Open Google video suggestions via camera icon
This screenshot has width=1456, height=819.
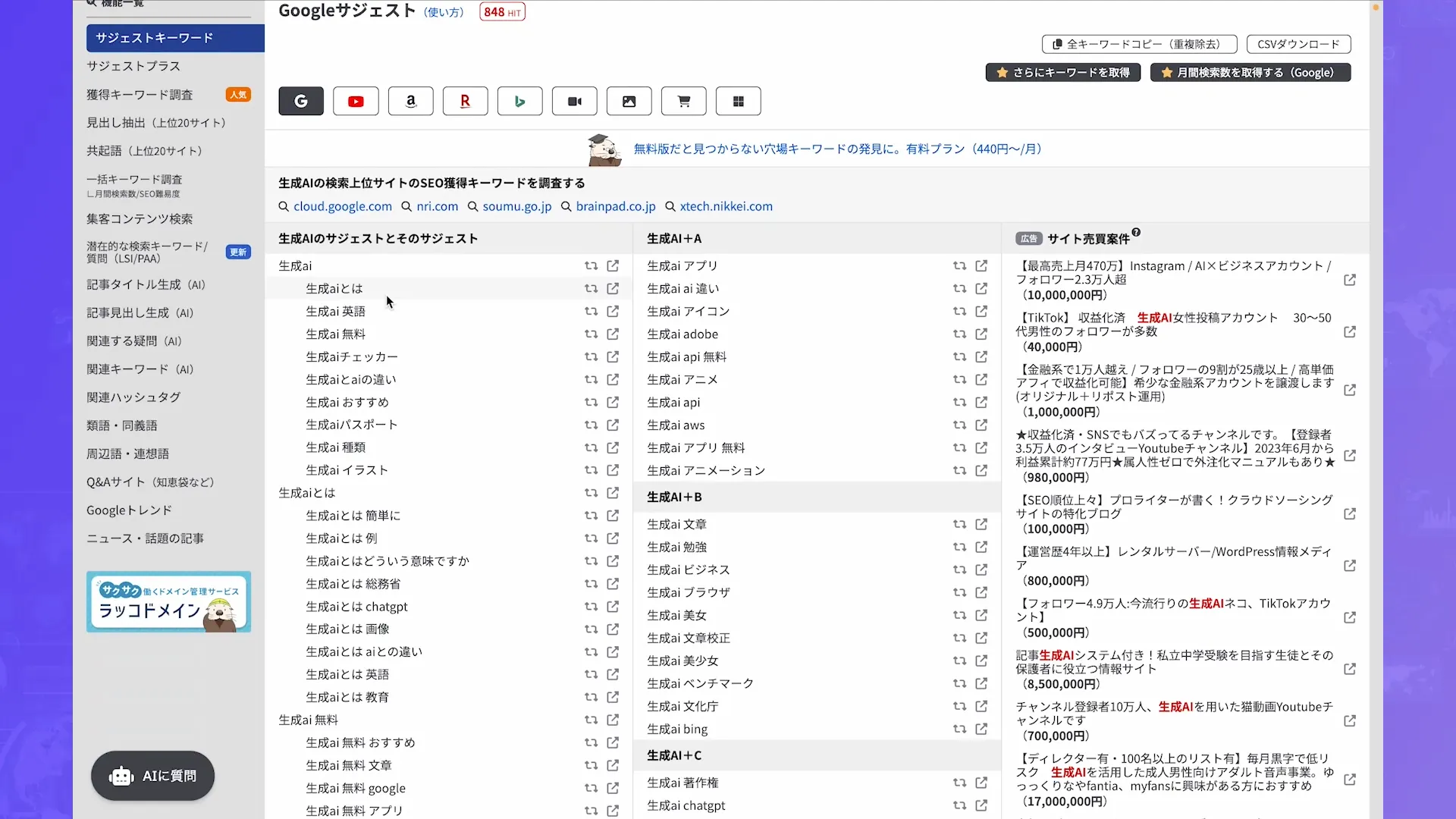pos(574,101)
